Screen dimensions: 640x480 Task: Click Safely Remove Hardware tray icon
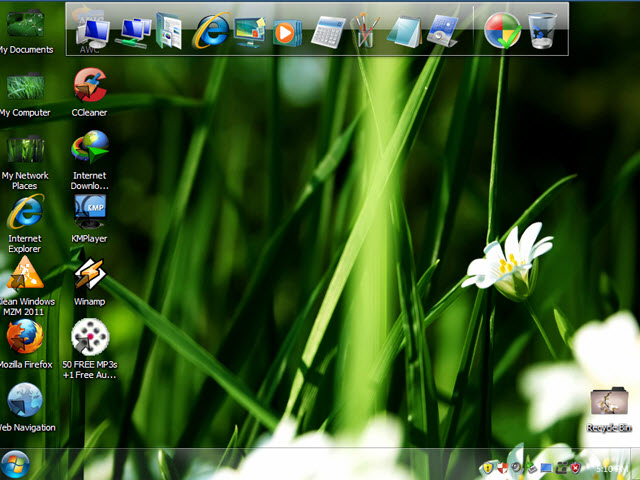click(x=531, y=468)
